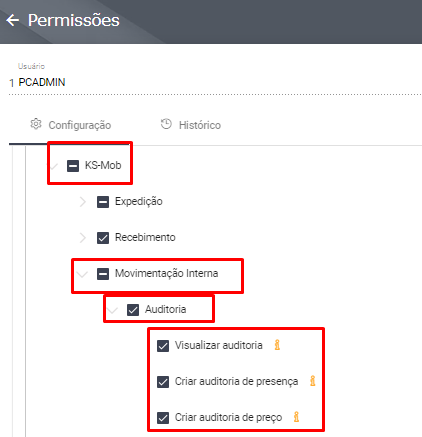
Task: Uncheck the Auditoria checkbox
Action: point(133,310)
